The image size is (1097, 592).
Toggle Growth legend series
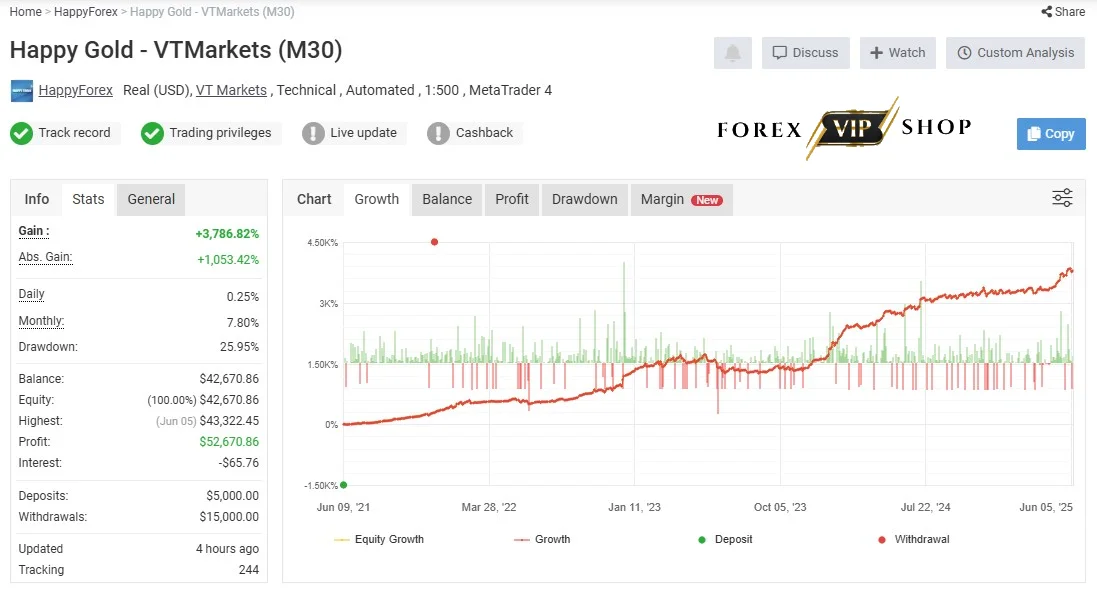(542, 540)
